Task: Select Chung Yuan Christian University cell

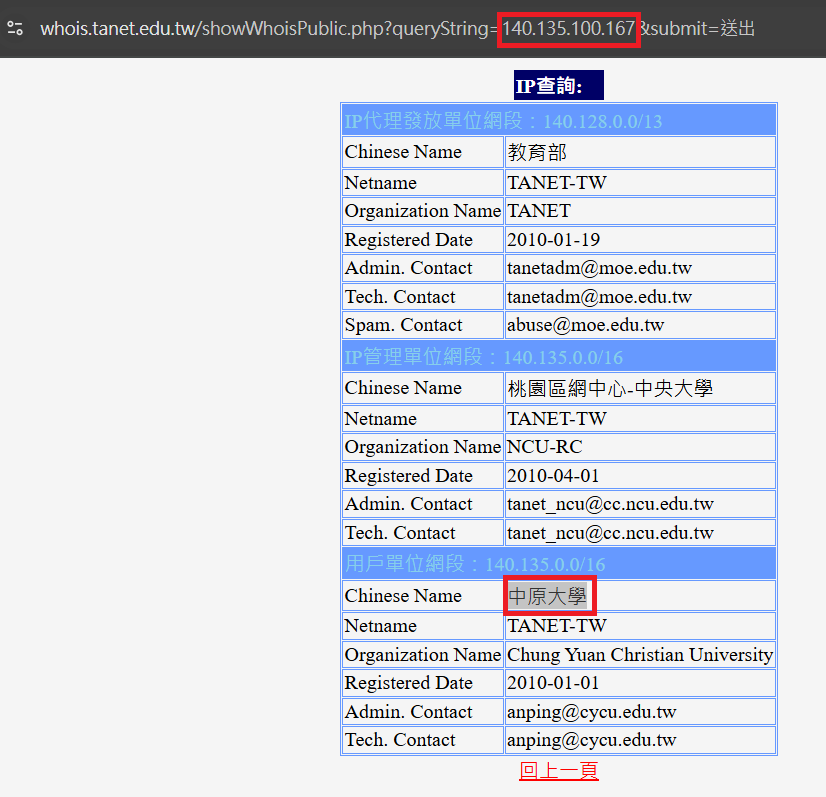Action: tap(640, 655)
